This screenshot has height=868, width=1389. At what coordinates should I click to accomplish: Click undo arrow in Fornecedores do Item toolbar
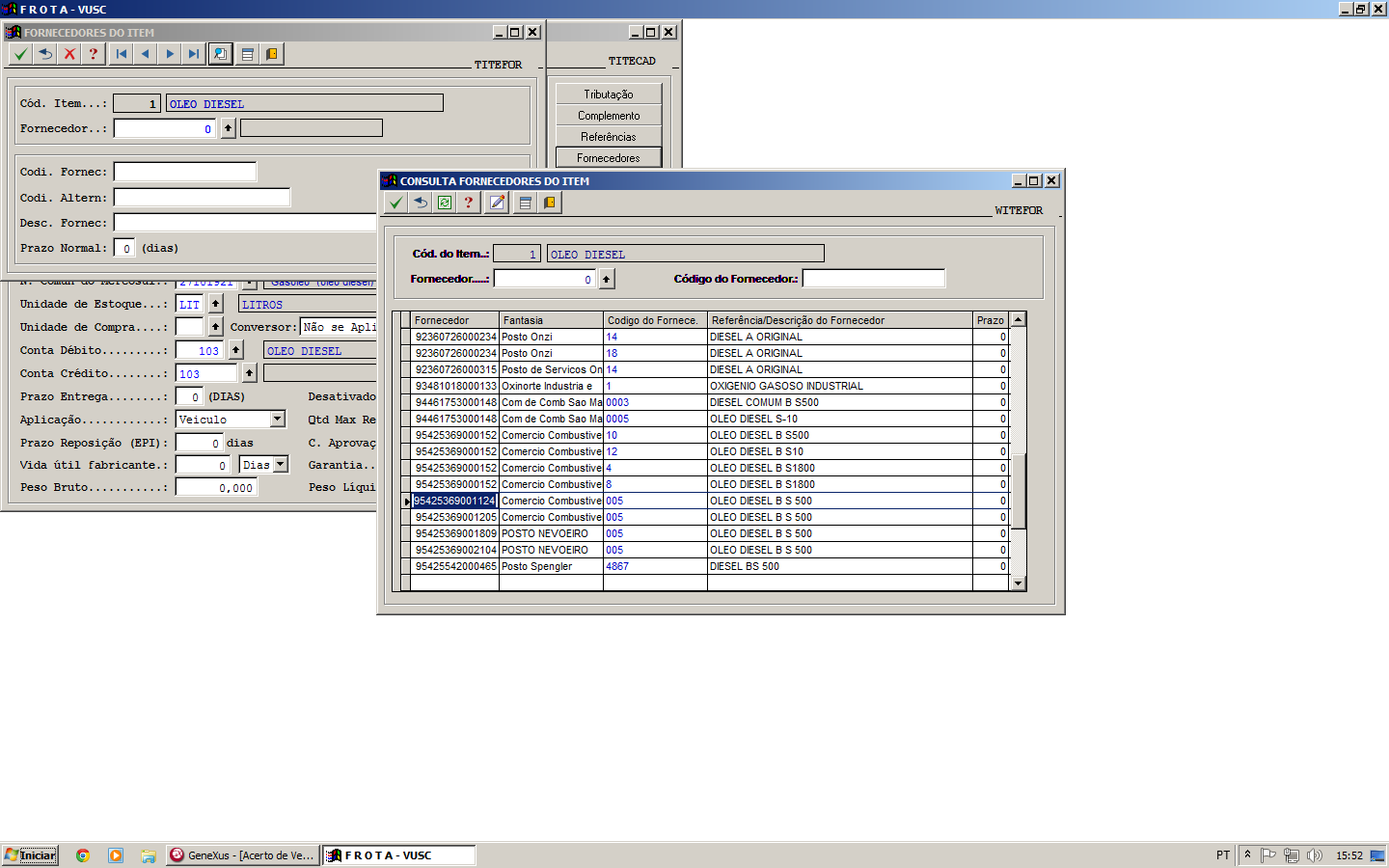[45, 54]
